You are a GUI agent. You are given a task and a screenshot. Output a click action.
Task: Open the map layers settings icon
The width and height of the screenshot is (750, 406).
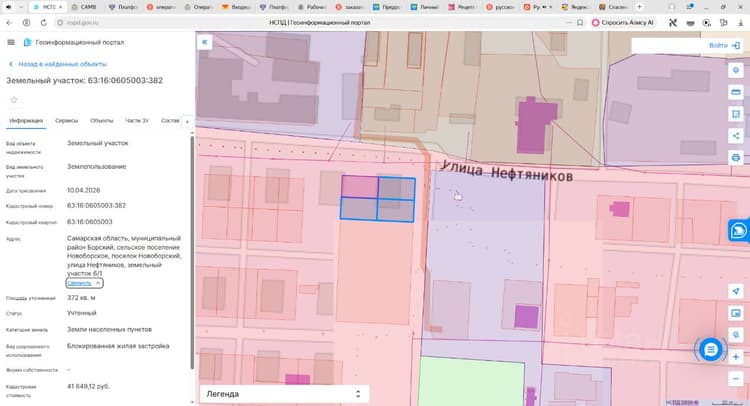click(x=736, y=70)
